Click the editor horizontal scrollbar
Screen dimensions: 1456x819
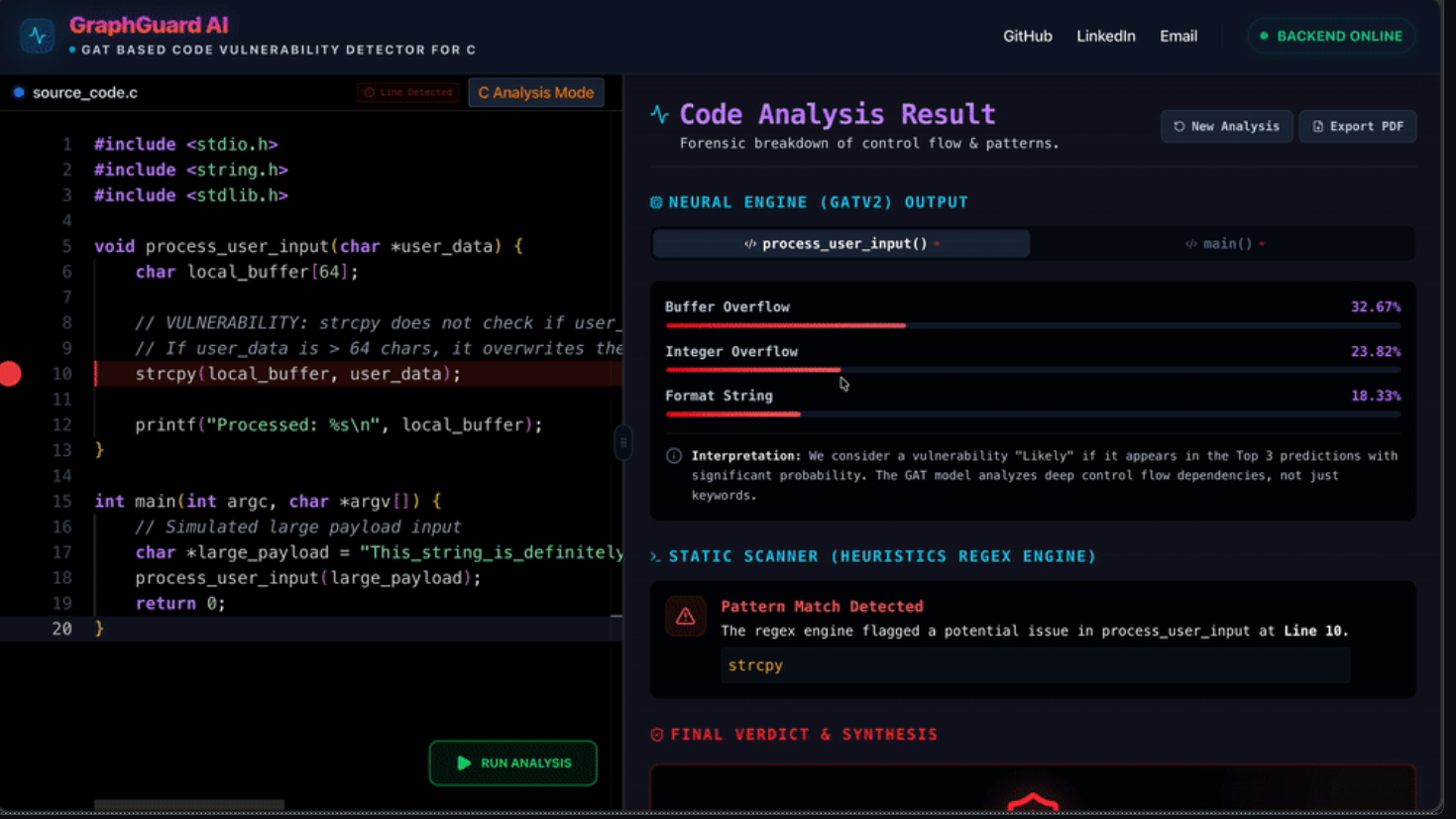tap(189, 804)
